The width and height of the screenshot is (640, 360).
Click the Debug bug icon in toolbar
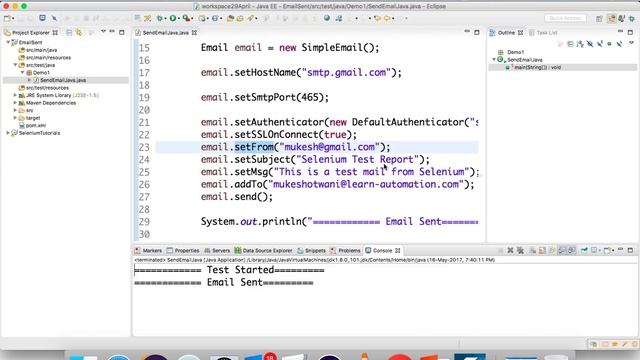pos(160,18)
